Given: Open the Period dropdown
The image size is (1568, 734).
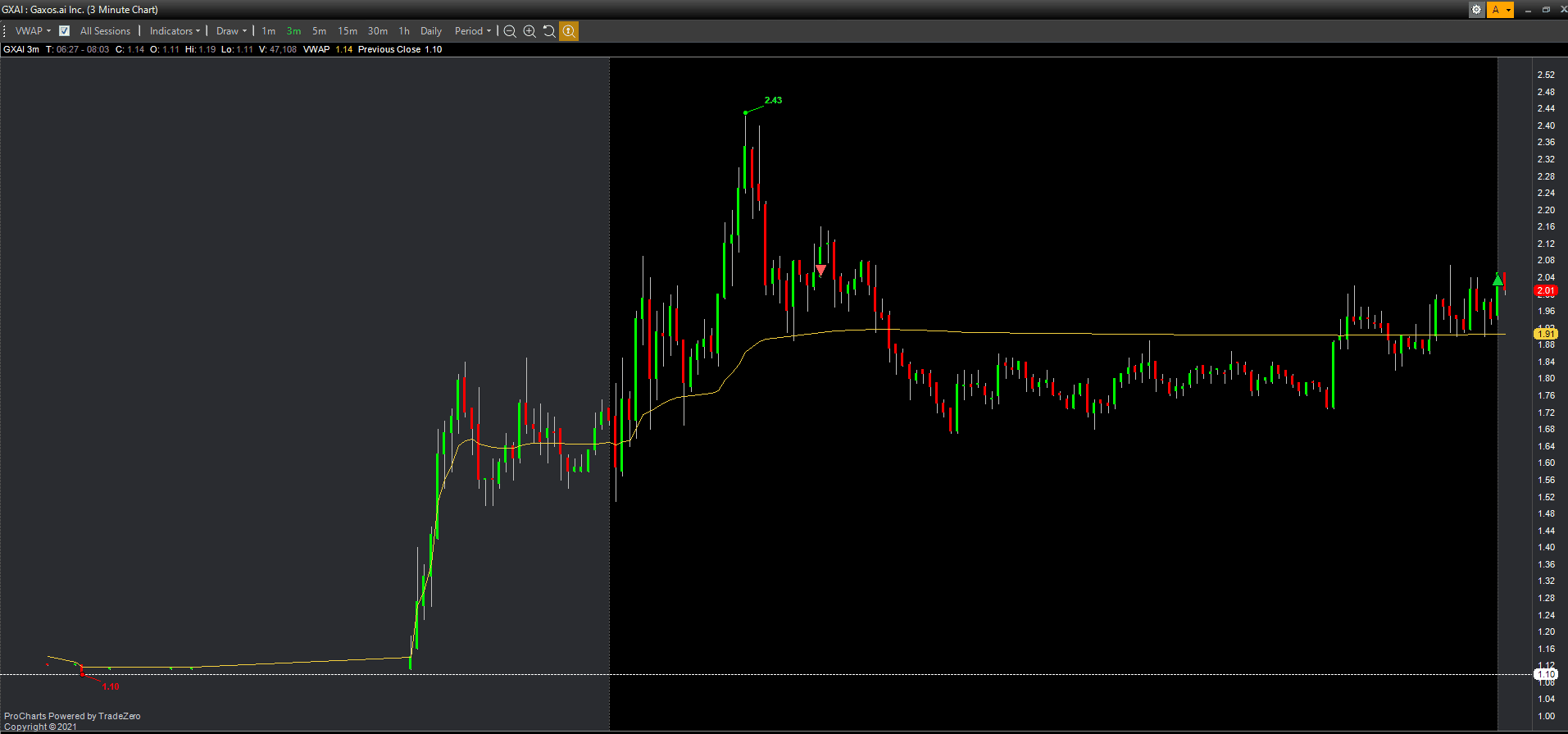Looking at the screenshot, I should 472,31.
